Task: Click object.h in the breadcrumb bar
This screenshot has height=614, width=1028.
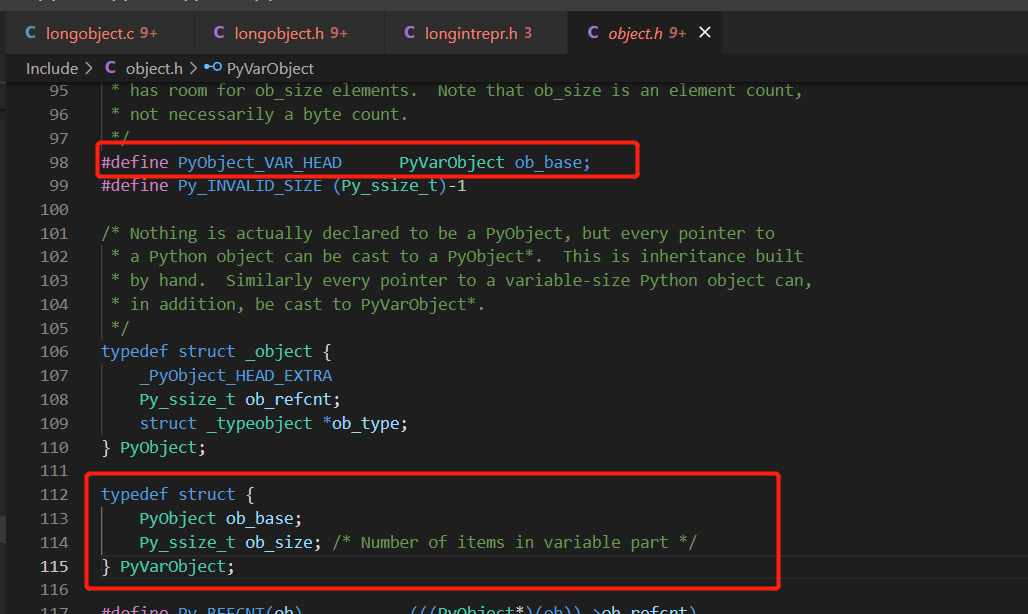Action: [155, 68]
